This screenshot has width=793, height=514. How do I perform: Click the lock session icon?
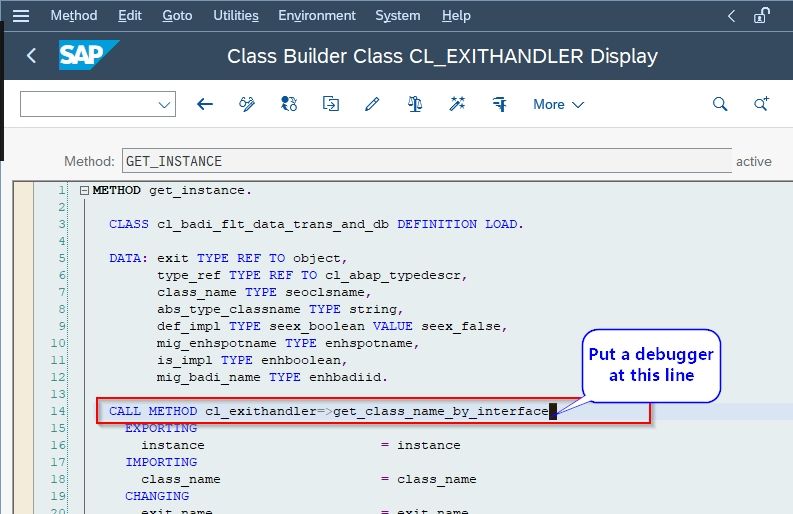tap(761, 16)
